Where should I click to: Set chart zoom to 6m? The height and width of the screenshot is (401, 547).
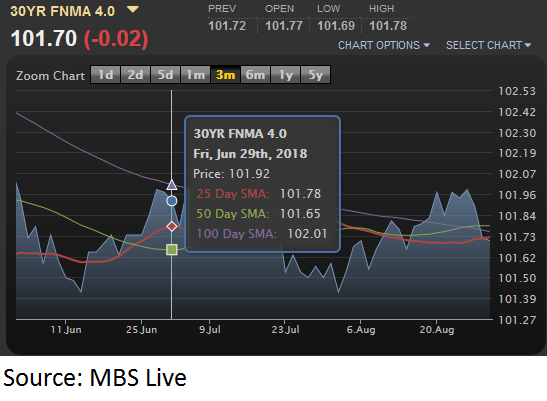[255, 75]
